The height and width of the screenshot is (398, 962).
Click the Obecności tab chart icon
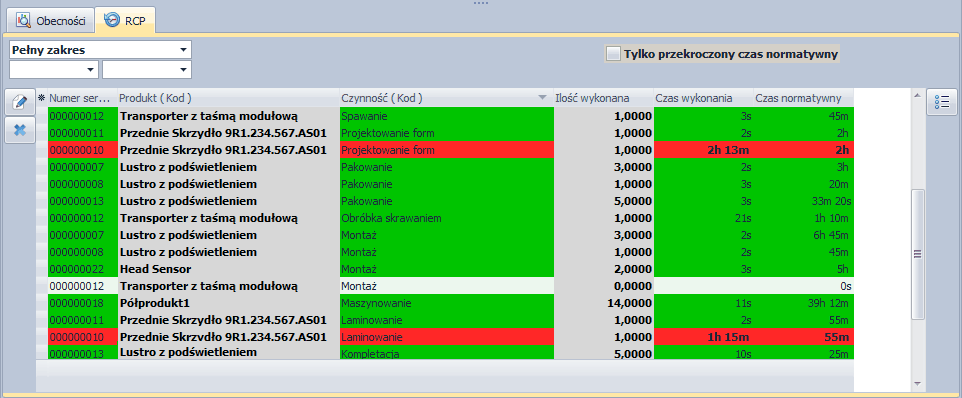click(24, 20)
